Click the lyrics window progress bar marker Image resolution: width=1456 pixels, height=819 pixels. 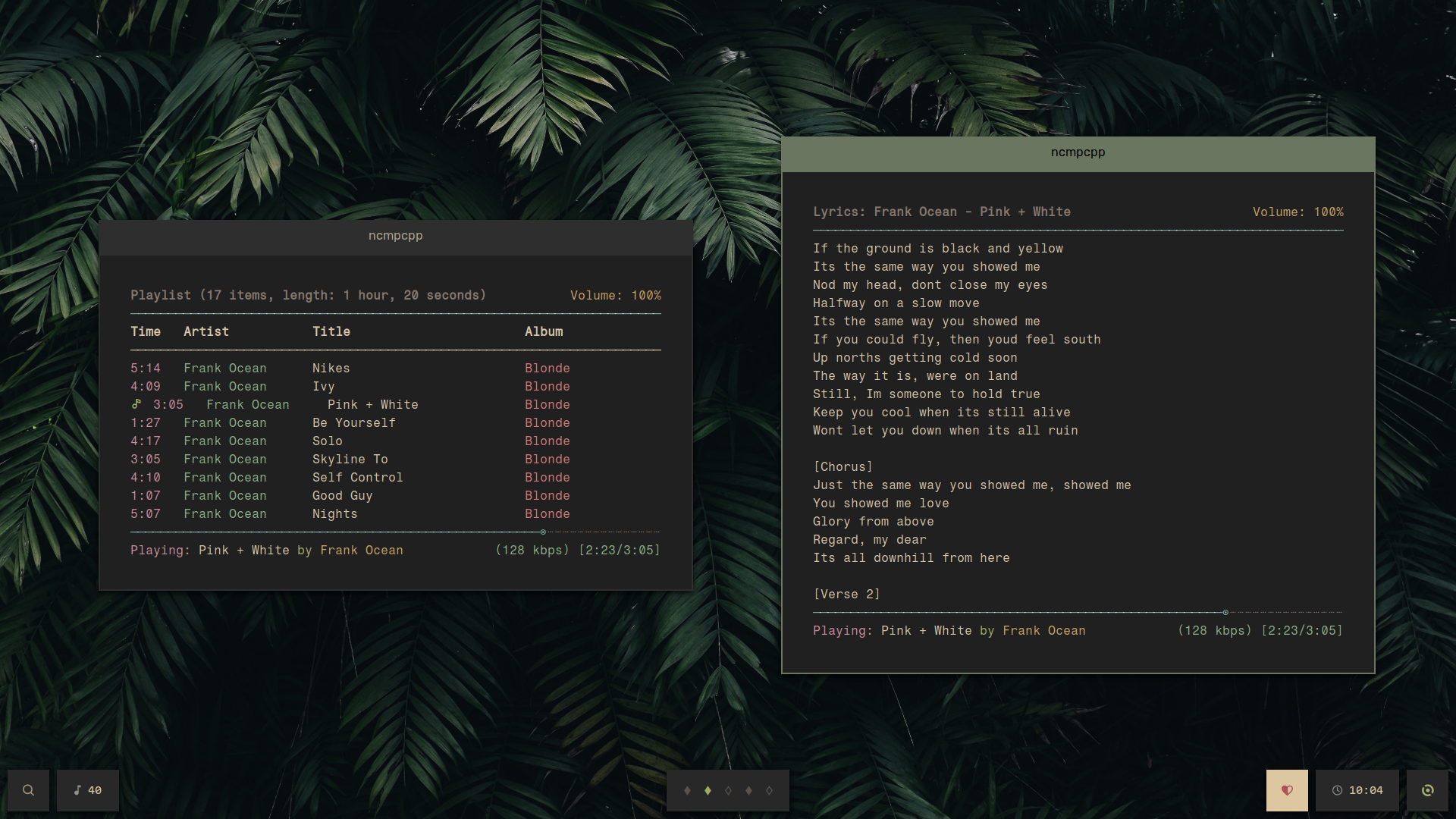tap(1225, 612)
